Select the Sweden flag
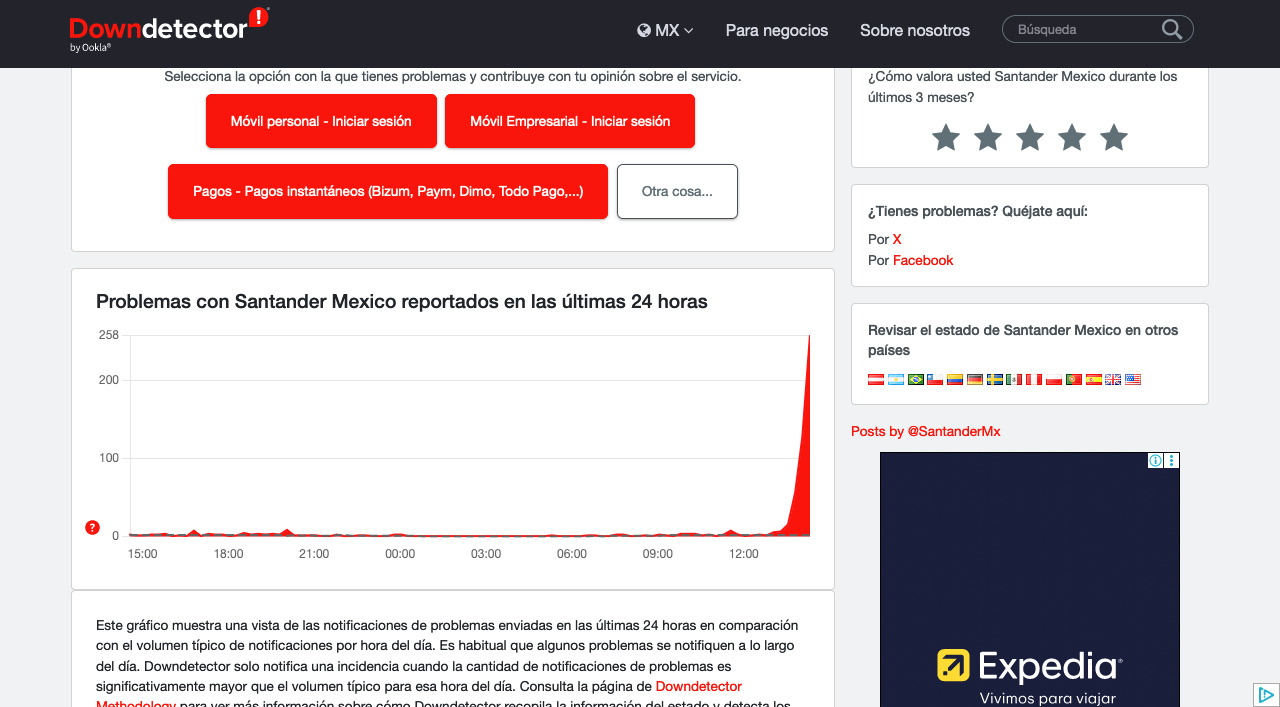 (x=995, y=379)
